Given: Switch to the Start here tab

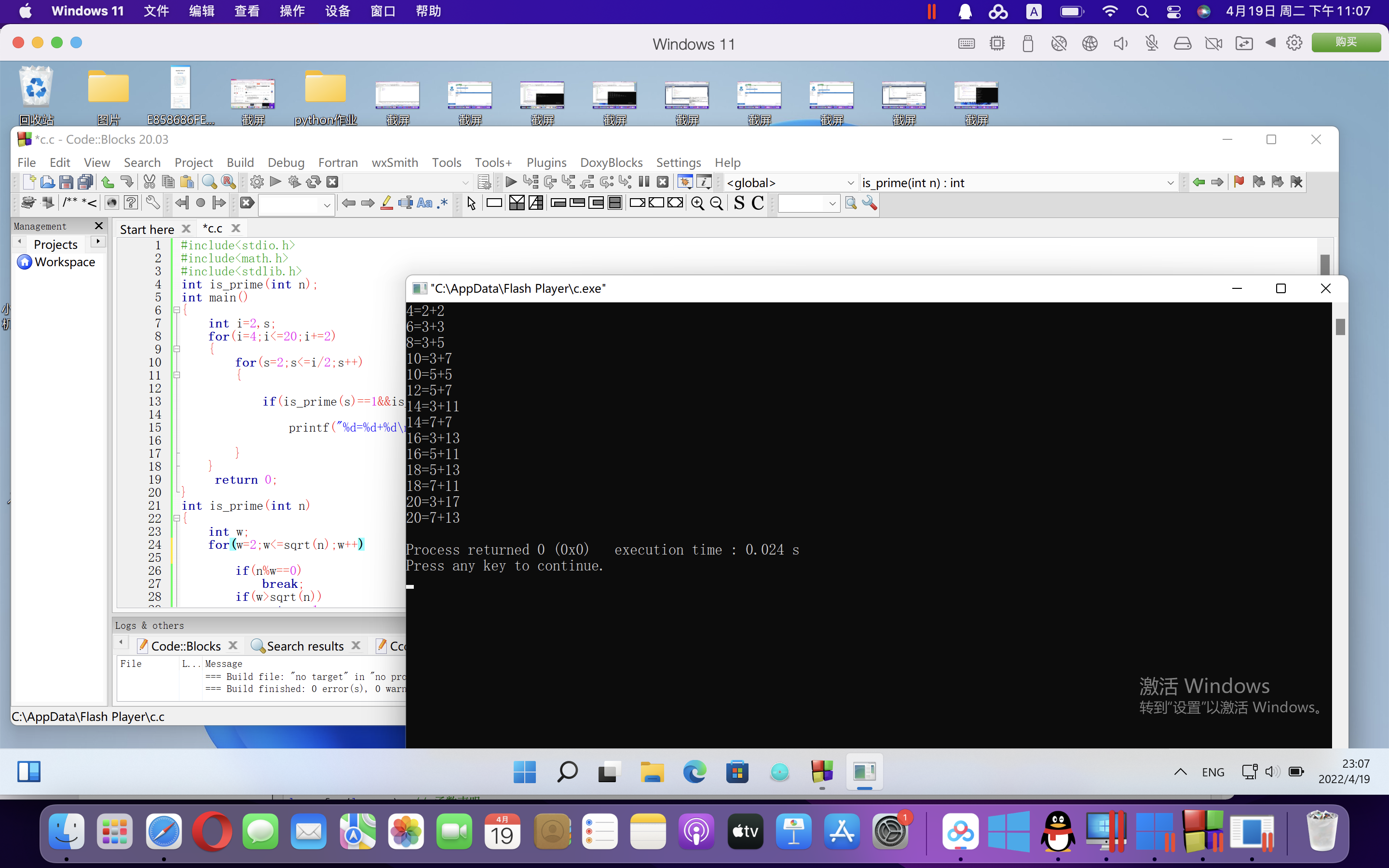Looking at the screenshot, I should [147, 229].
